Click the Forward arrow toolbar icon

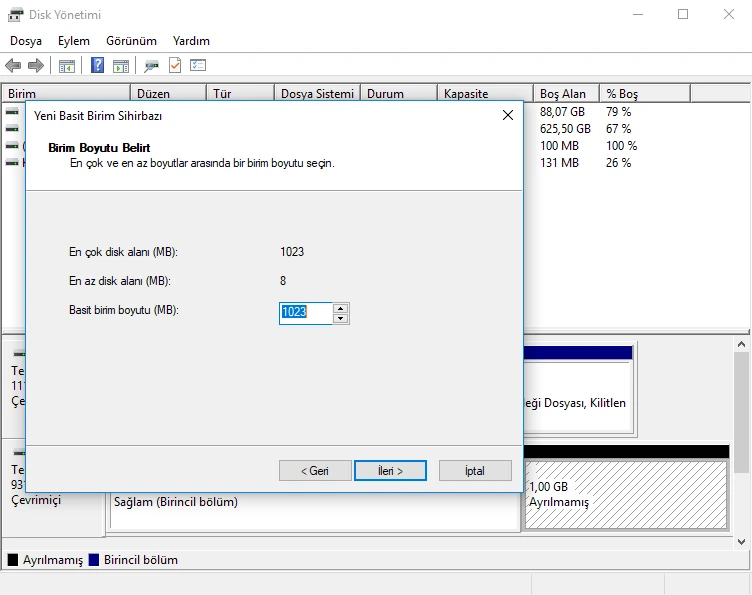tap(36, 65)
